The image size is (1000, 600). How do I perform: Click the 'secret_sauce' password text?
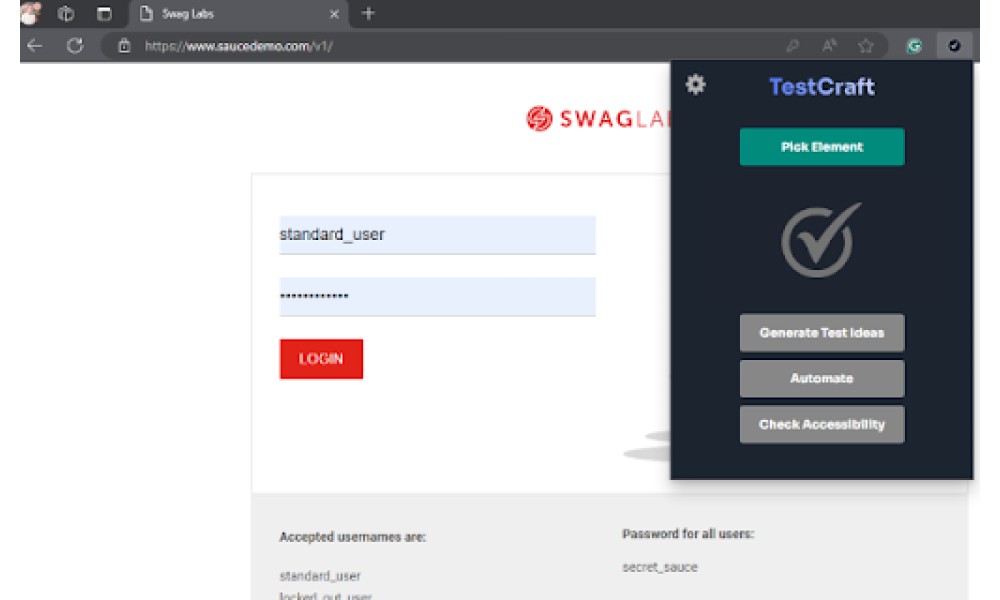click(x=660, y=567)
